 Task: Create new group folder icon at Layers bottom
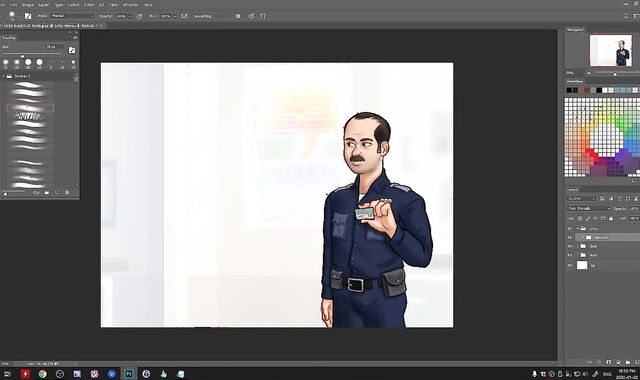pyautogui.click(x=628, y=362)
